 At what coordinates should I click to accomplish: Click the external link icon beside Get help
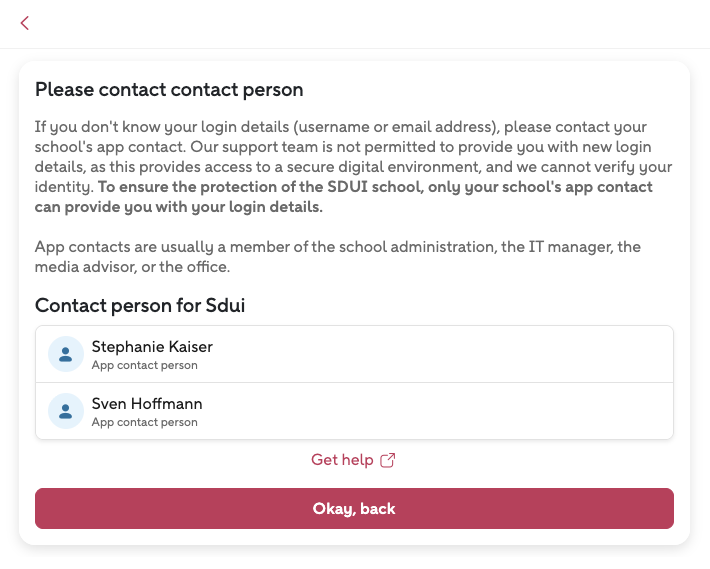389,460
